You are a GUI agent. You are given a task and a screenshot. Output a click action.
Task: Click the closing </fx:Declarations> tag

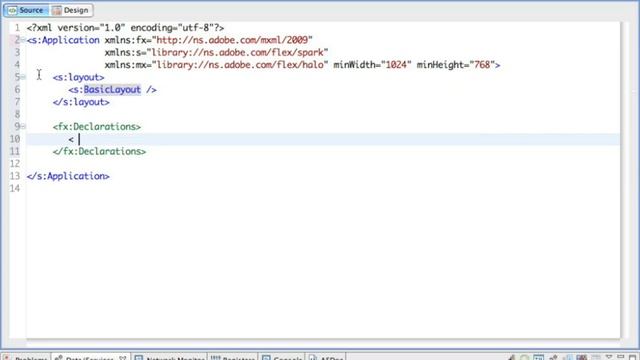click(x=99, y=151)
